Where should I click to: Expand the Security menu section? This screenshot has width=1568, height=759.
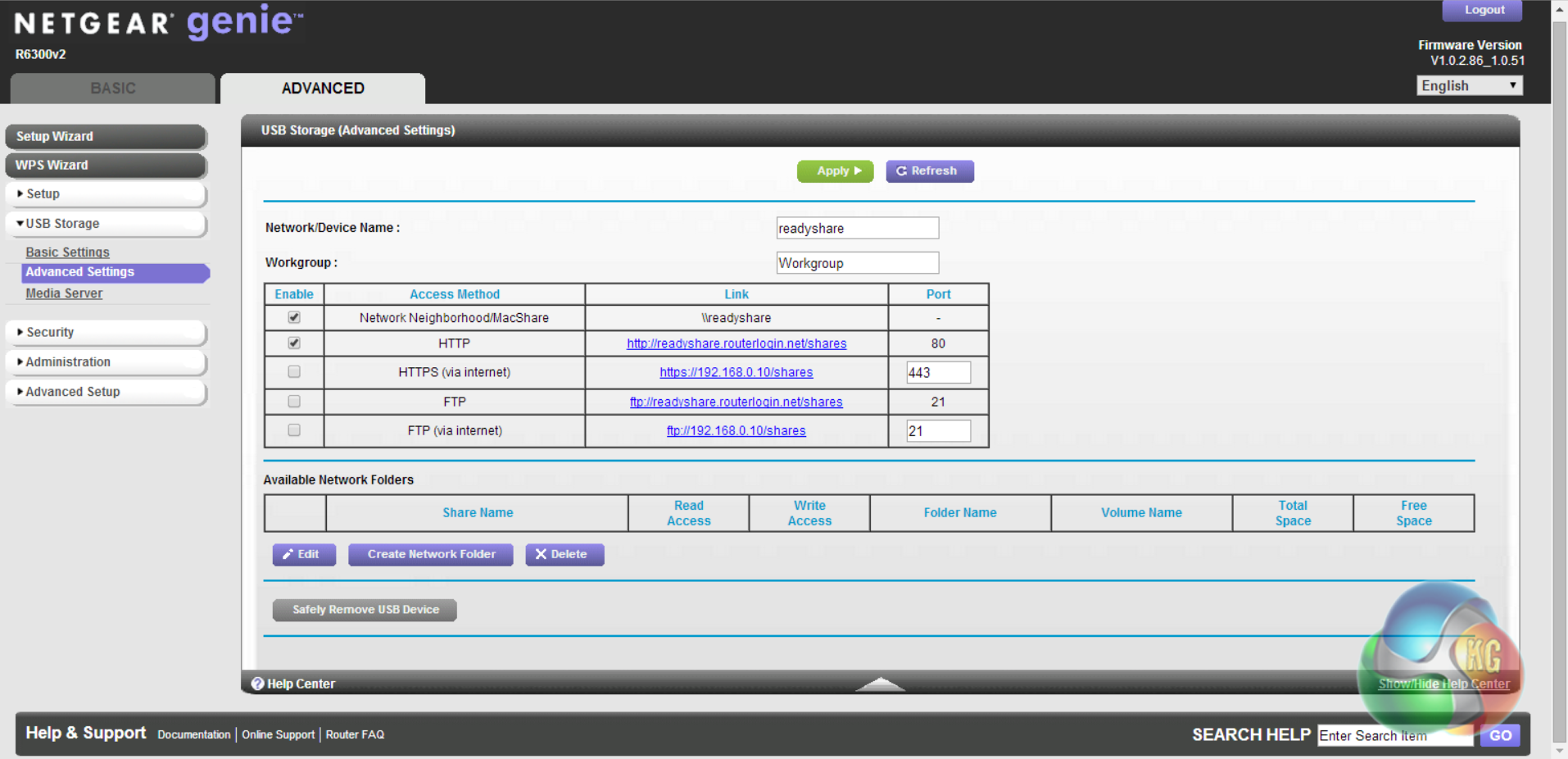click(x=105, y=332)
